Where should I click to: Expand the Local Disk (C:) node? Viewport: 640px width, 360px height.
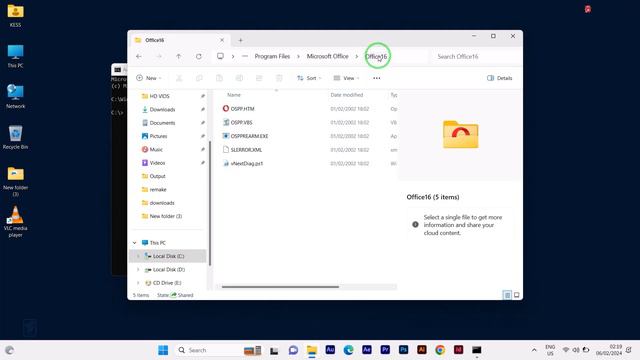point(138,256)
